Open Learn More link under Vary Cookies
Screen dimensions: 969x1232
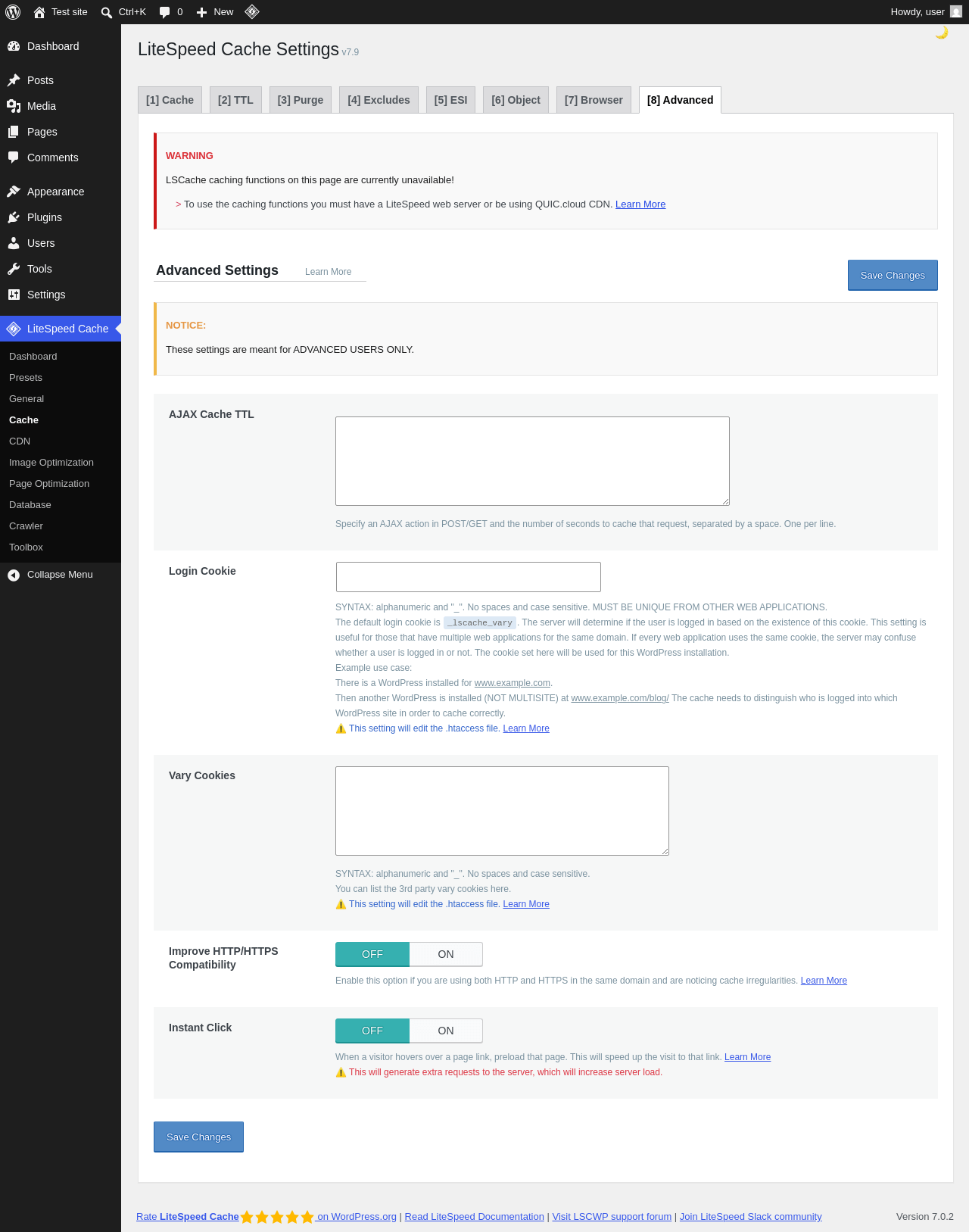click(x=526, y=904)
